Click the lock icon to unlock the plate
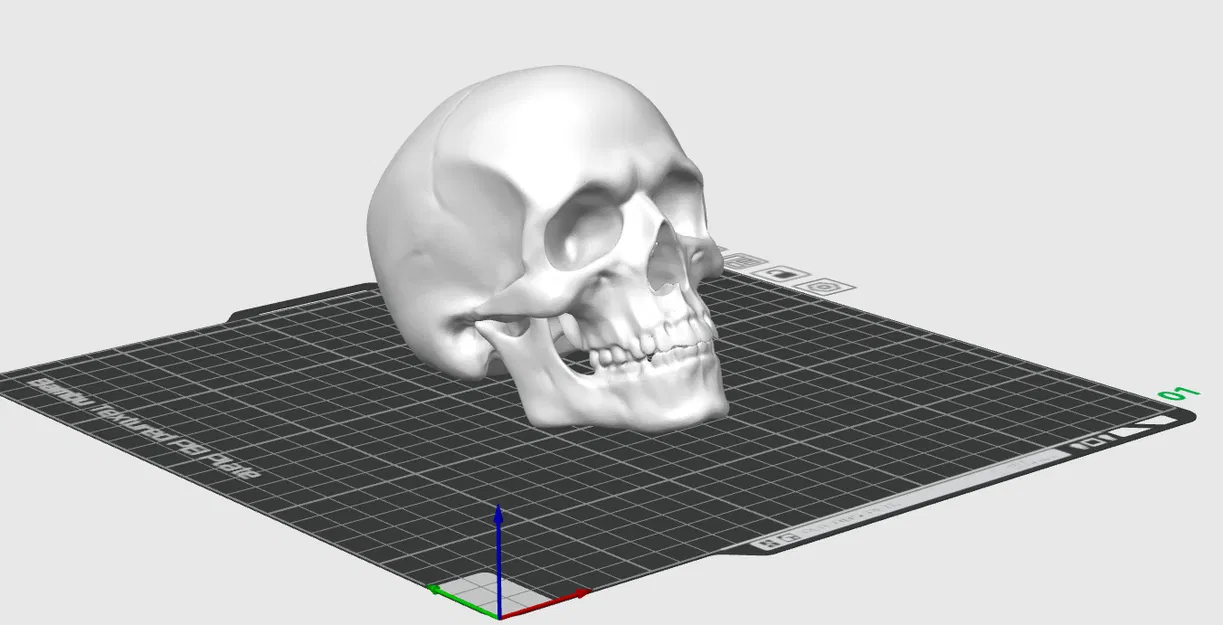The image size is (1223, 625). tap(781, 273)
